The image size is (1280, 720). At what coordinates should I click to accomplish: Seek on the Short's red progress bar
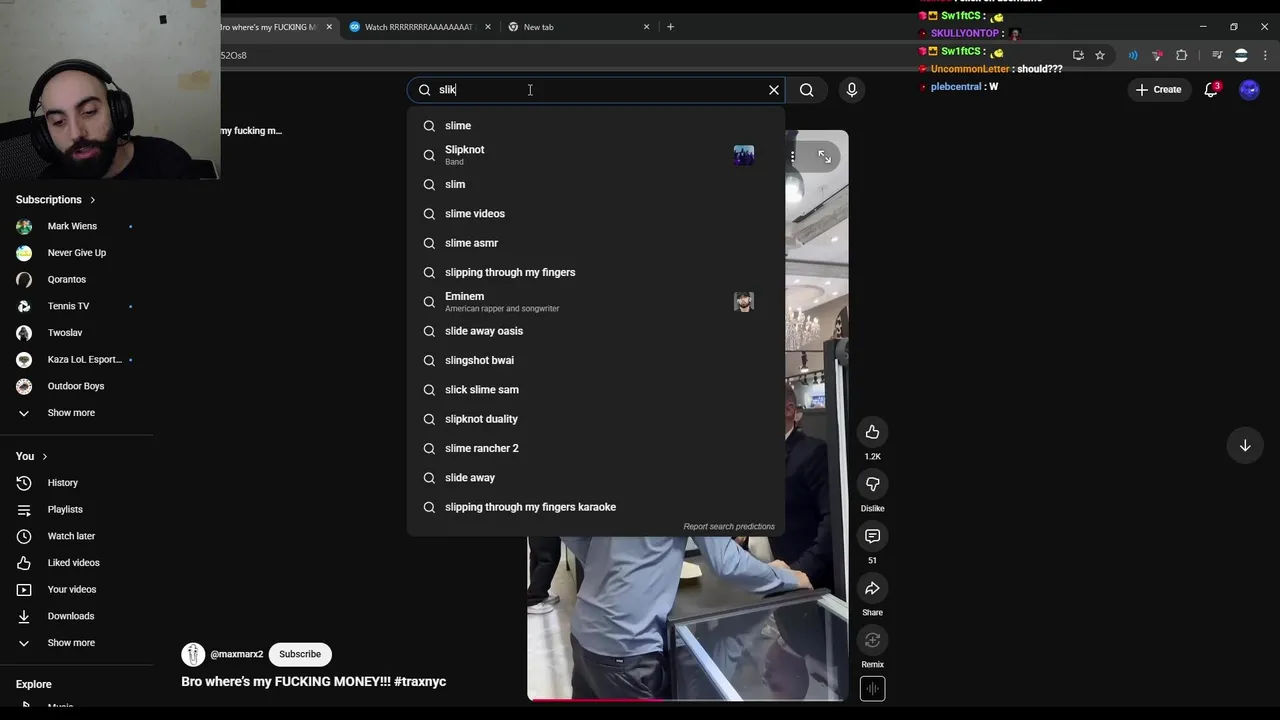point(687,699)
